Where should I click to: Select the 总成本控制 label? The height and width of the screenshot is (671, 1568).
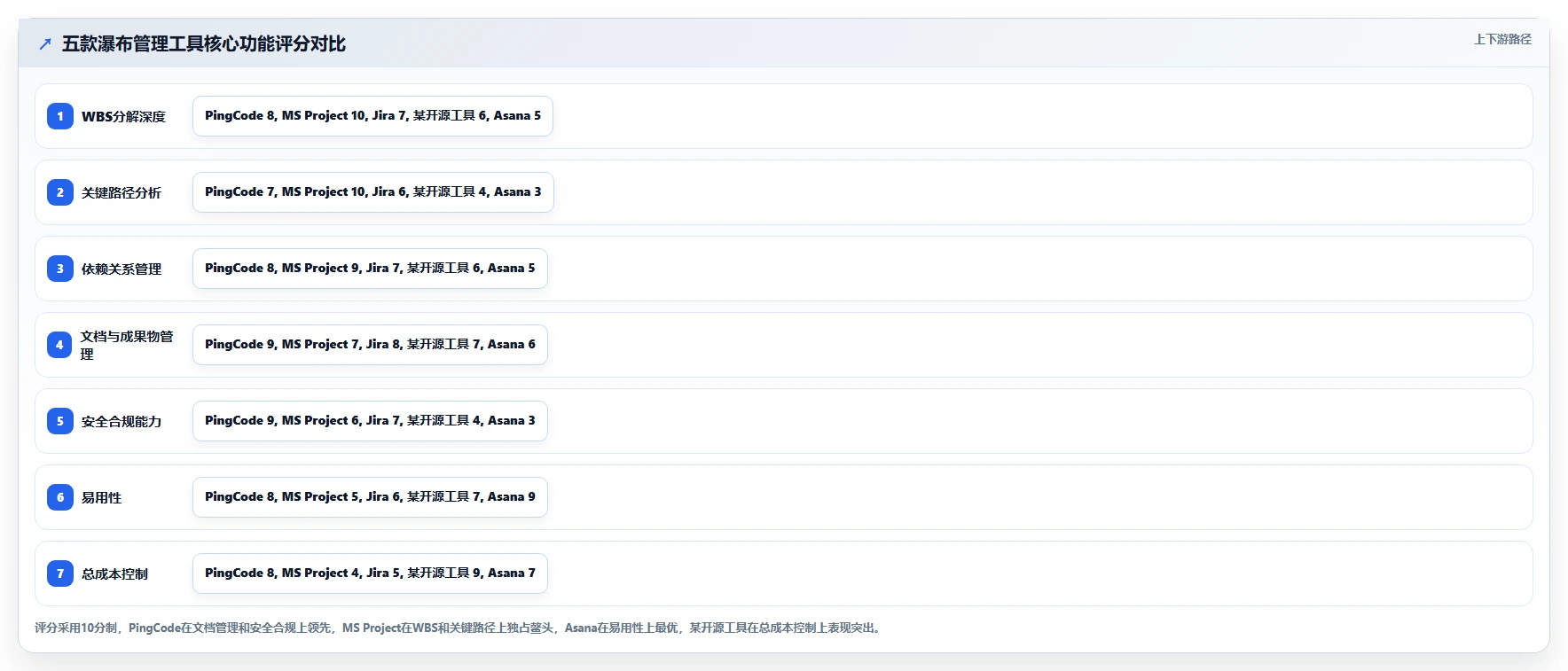click(115, 573)
